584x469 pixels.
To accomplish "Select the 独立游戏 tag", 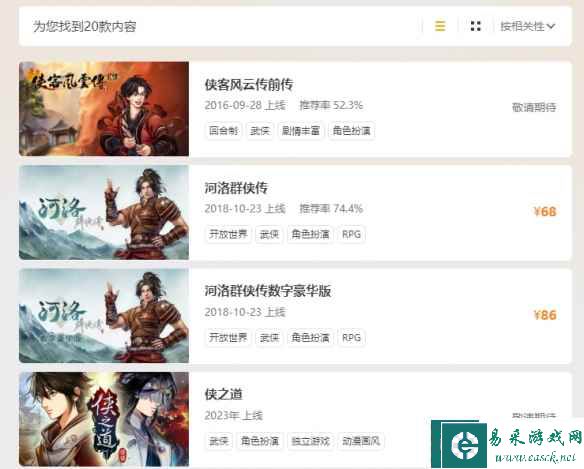I will coord(310,441).
